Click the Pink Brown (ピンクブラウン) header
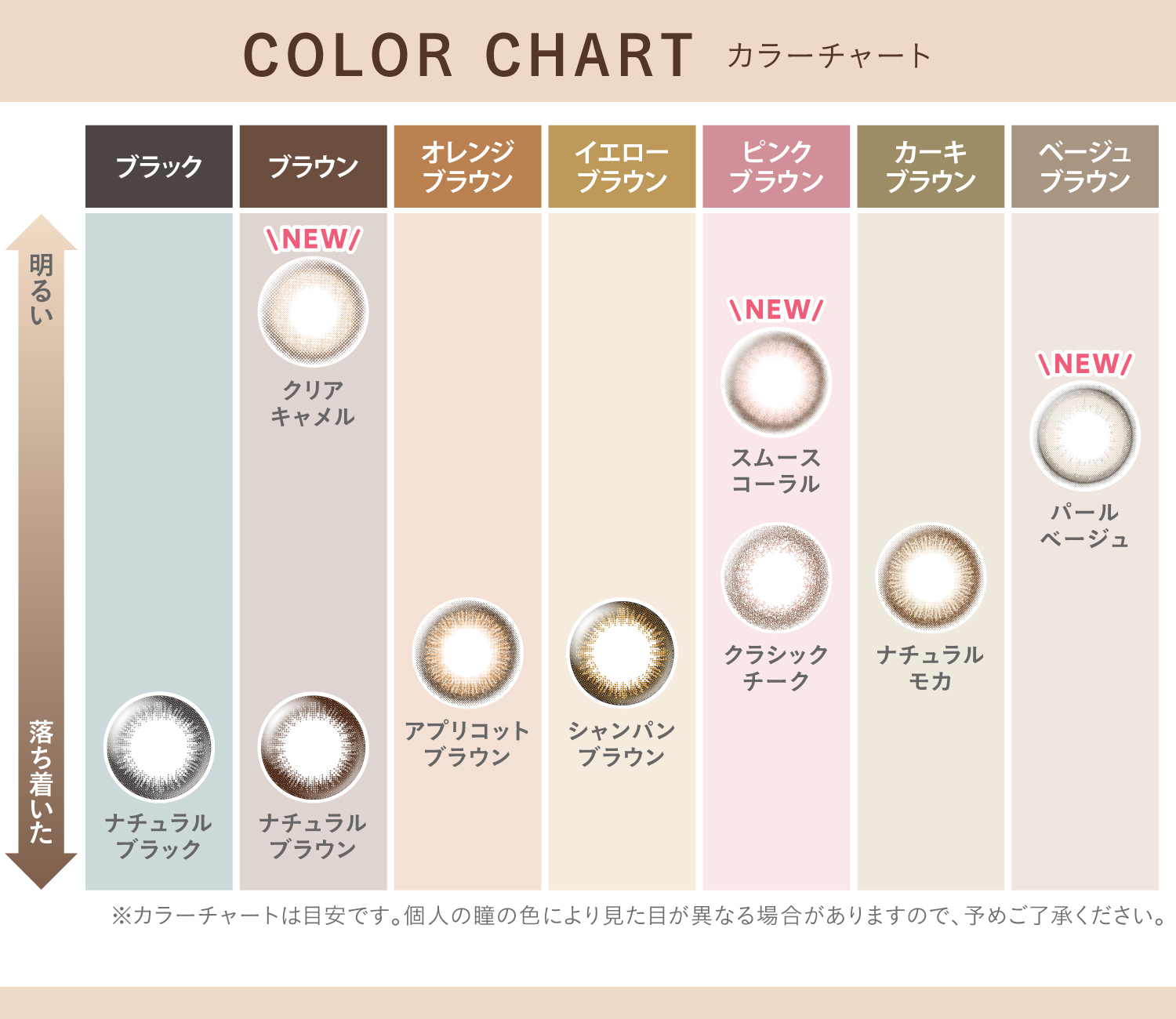The width and height of the screenshot is (1176, 1019). click(x=776, y=166)
